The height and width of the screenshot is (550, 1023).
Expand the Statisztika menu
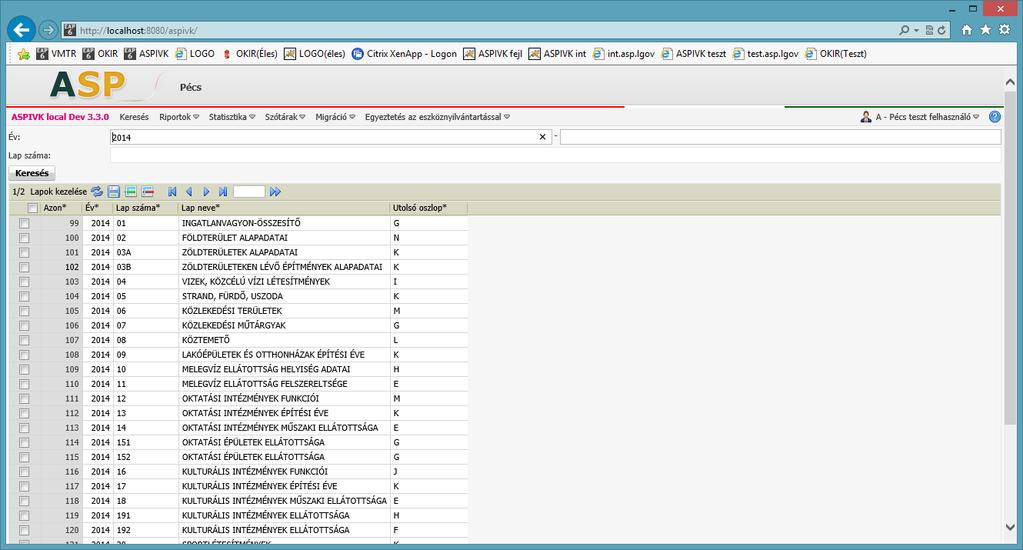tap(232, 117)
